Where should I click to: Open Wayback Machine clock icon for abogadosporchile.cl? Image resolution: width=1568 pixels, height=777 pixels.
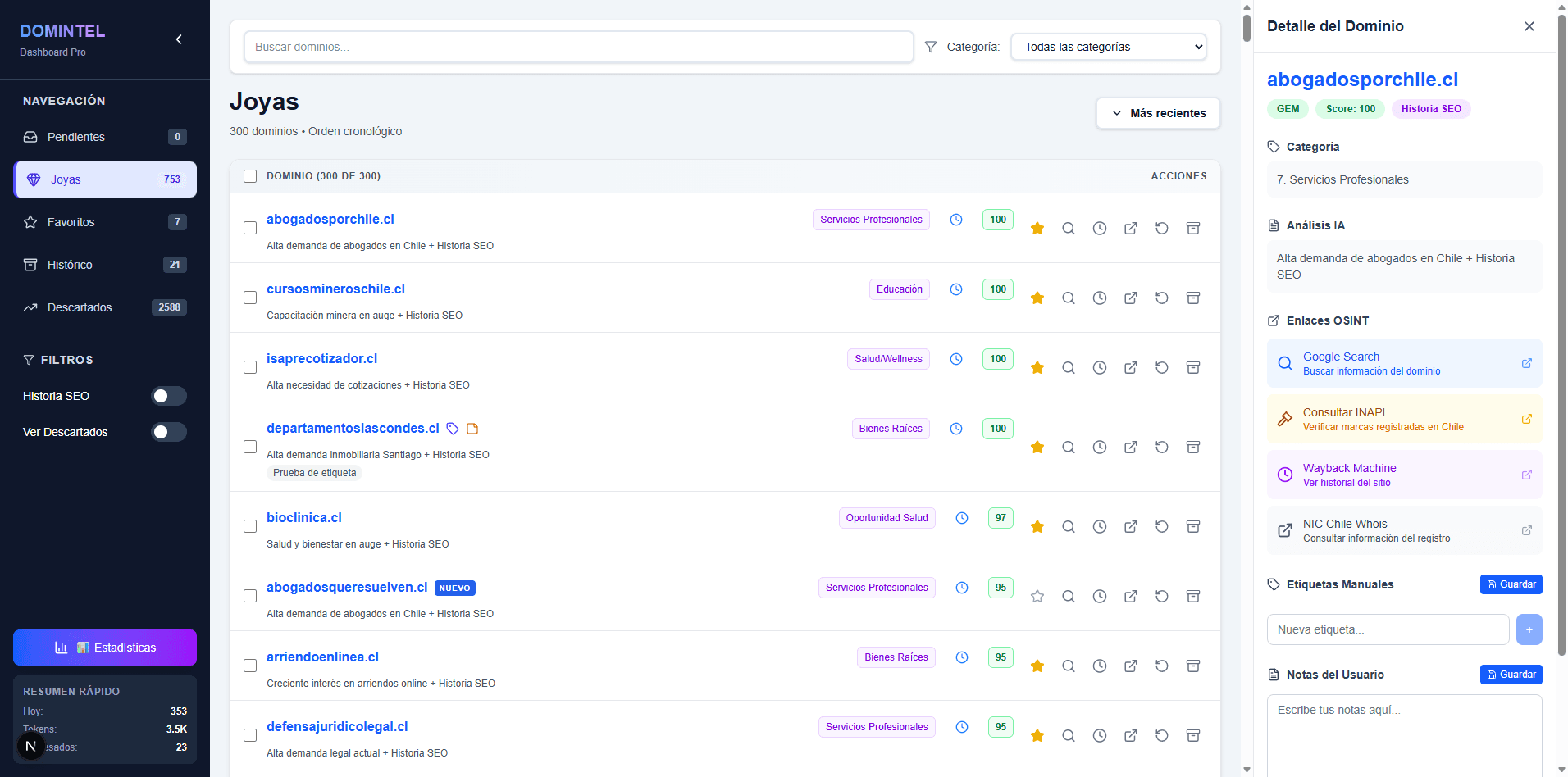[x=1100, y=228]
